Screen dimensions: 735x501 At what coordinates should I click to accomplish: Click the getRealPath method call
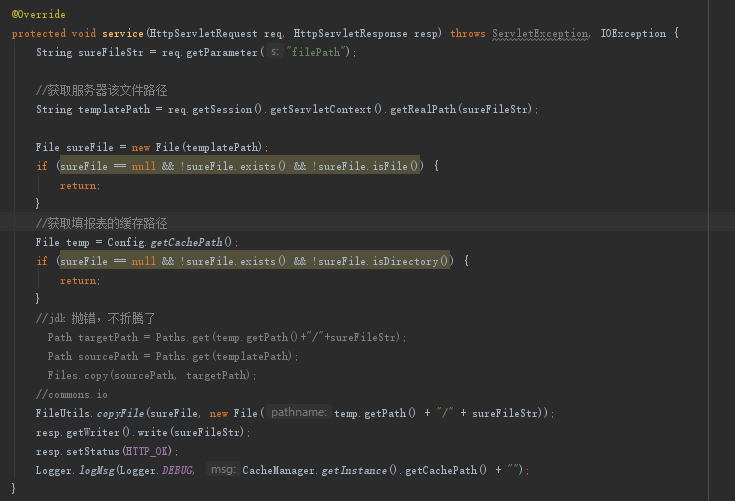point(423,109)
